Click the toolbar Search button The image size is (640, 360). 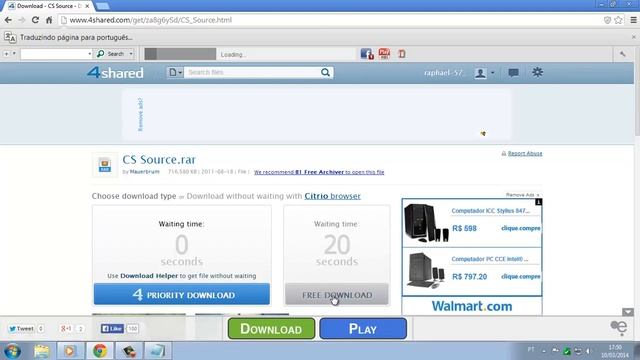[111, 54]
